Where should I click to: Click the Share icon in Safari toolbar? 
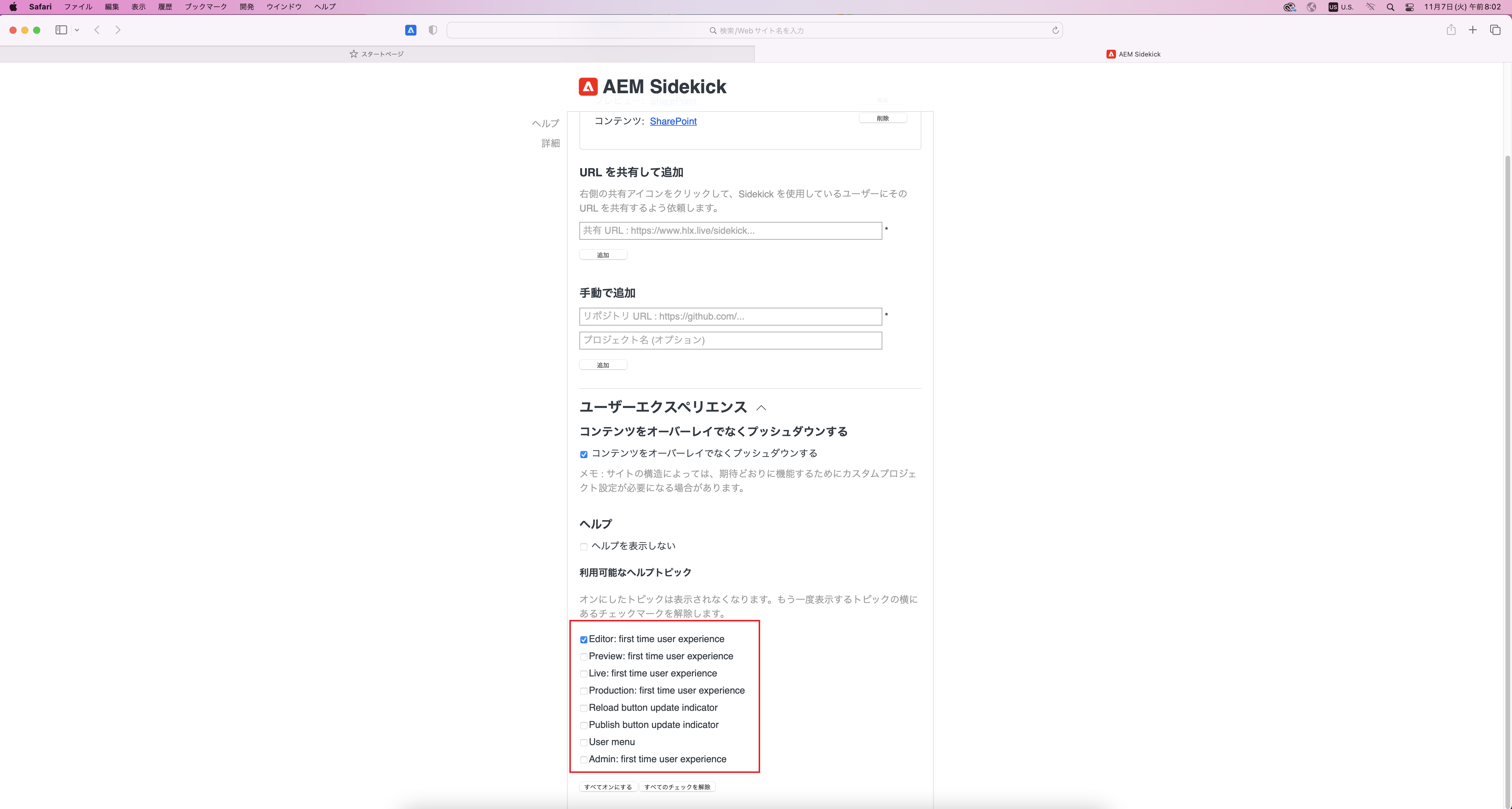pos(1451,30)
